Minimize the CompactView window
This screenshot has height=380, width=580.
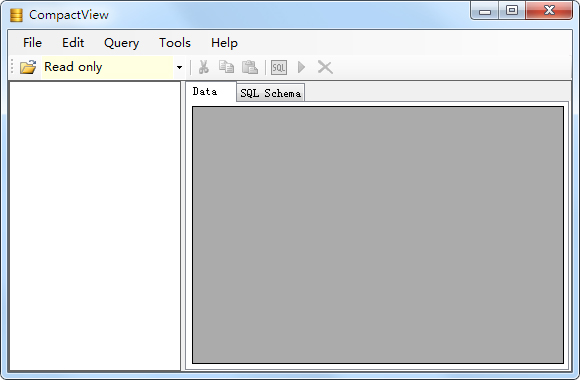point(485,11)
